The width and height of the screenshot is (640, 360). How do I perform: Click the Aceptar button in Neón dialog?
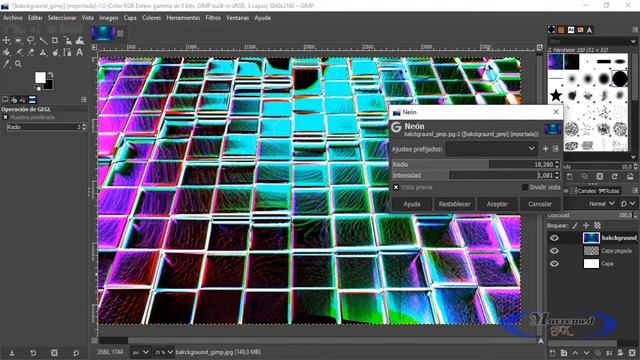(x=497, y=204)
